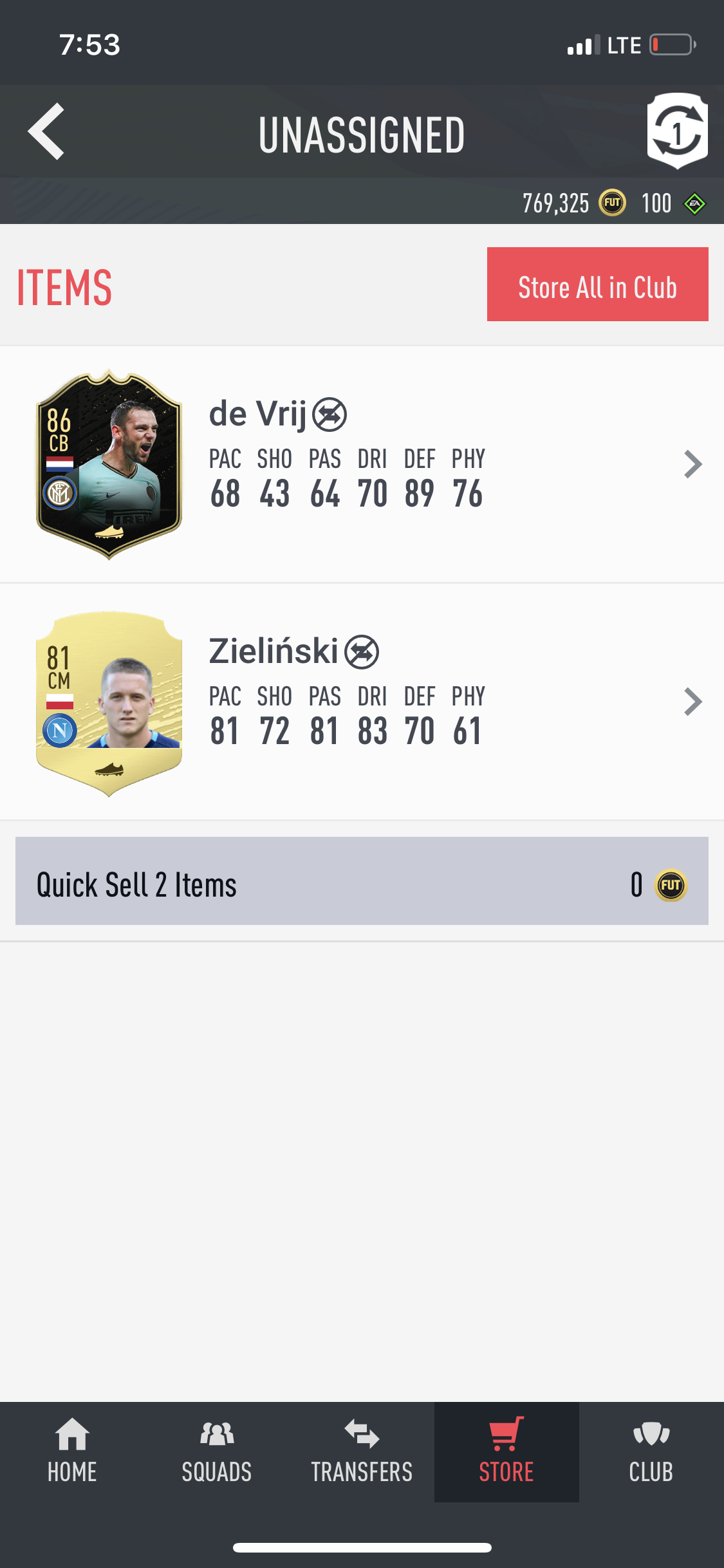
Task: Expand Zieliński item details chevron
Action: (x=692, y=702)
